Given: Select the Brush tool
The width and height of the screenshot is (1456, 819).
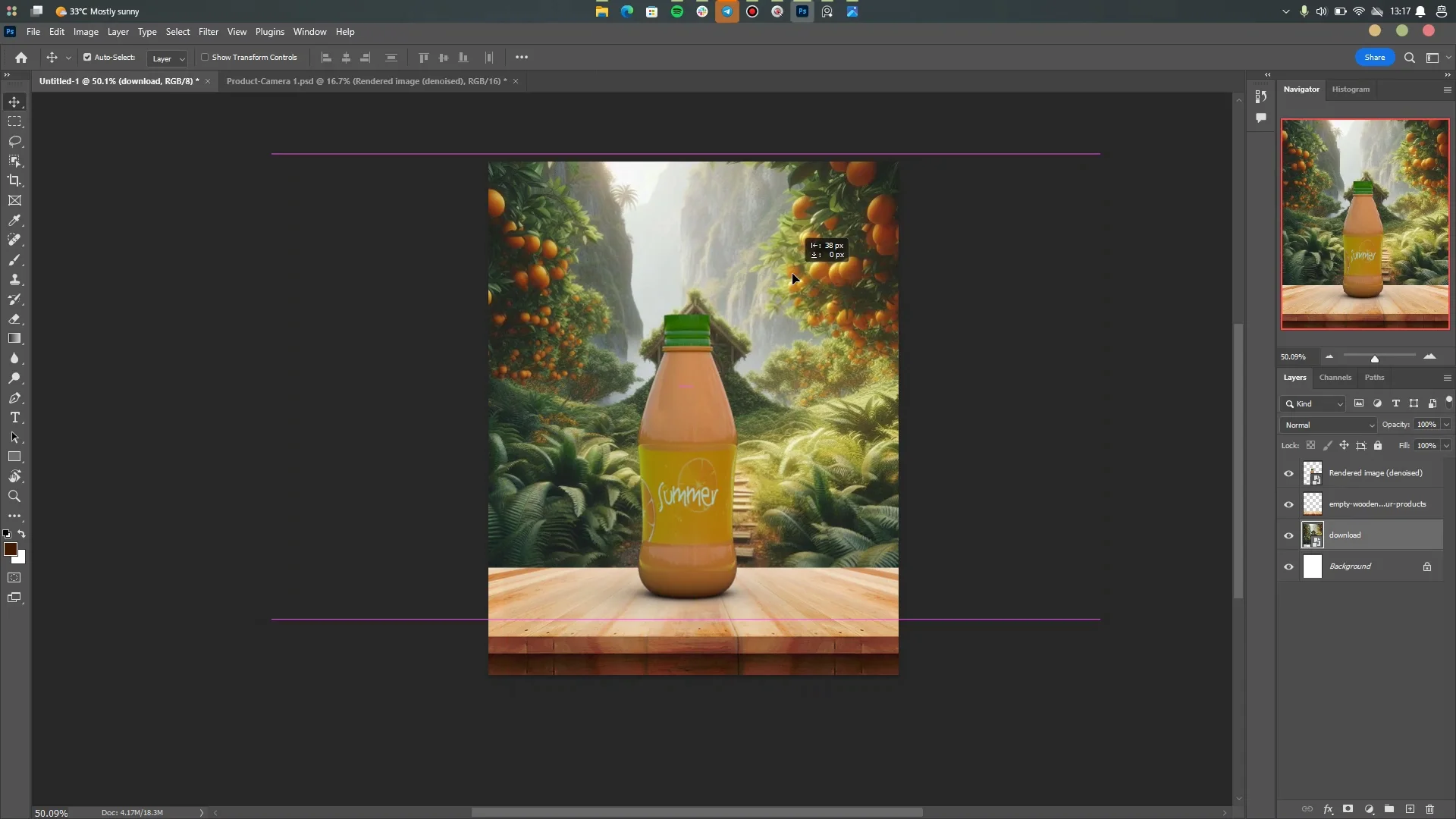Looking at the screenshot, I should point(14,259).
